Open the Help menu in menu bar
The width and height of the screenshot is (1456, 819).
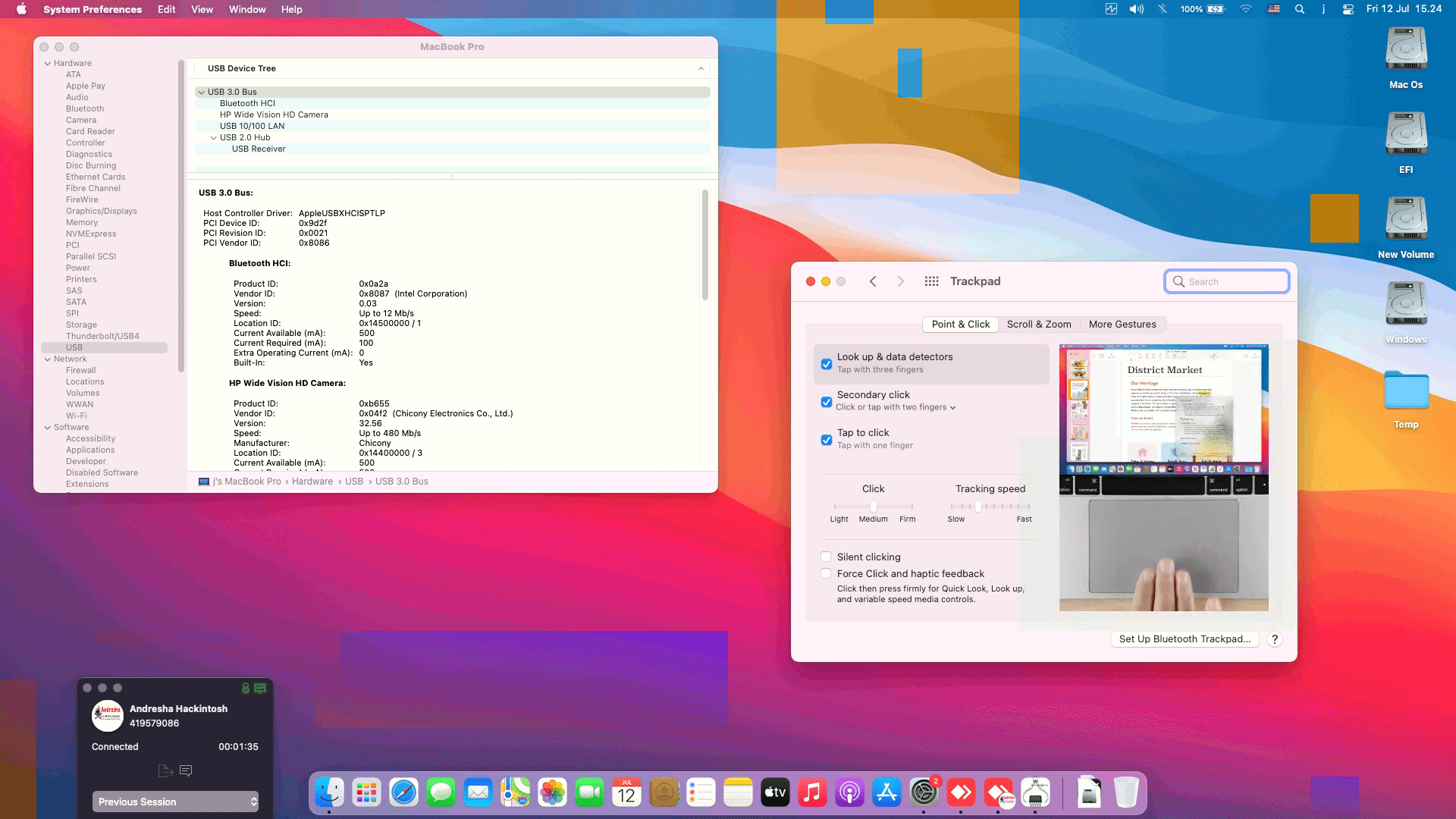pyautogui.click(x=291, y=9)
